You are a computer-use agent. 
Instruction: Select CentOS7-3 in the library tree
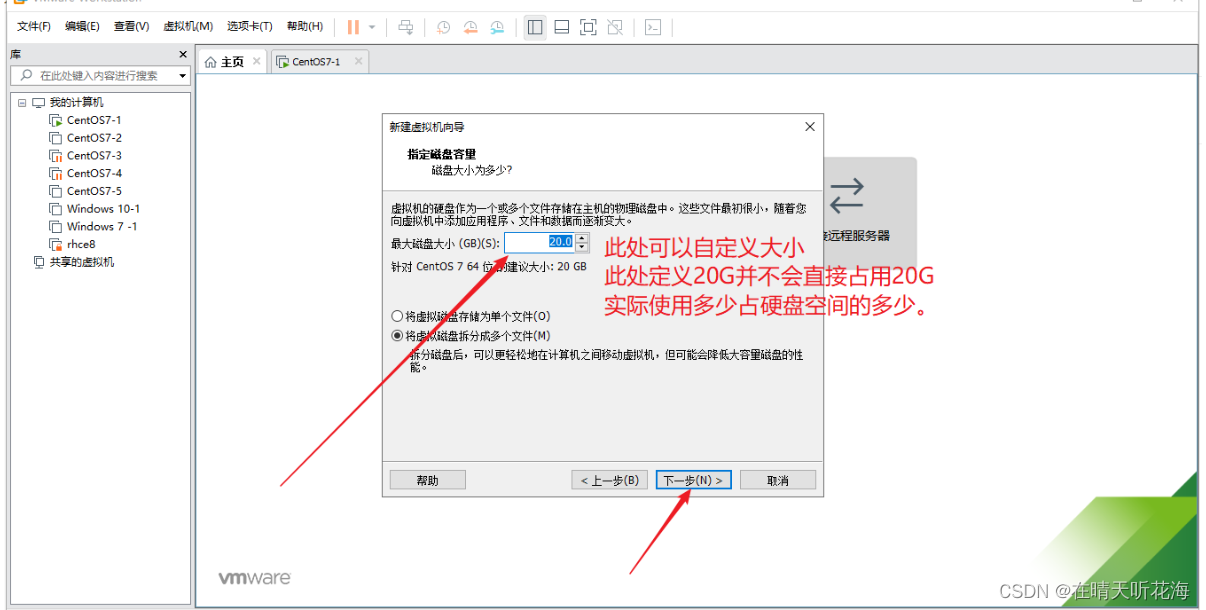(x=94, y=156)
